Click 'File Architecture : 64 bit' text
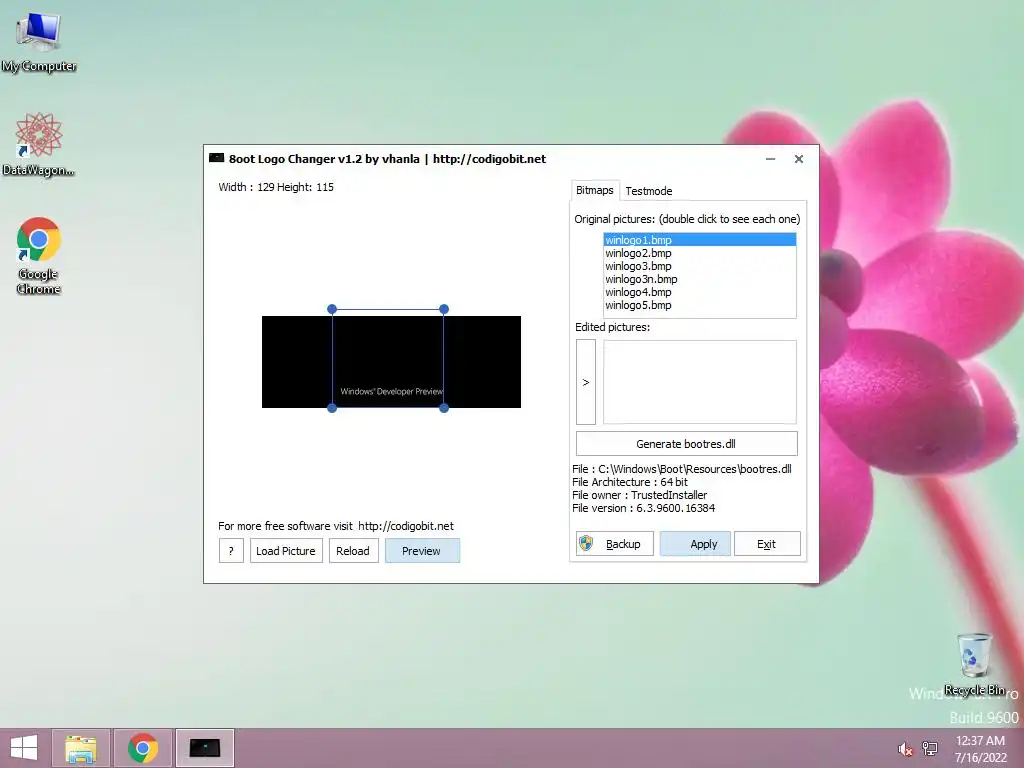 pyautogui.click(x=630, y=482)
